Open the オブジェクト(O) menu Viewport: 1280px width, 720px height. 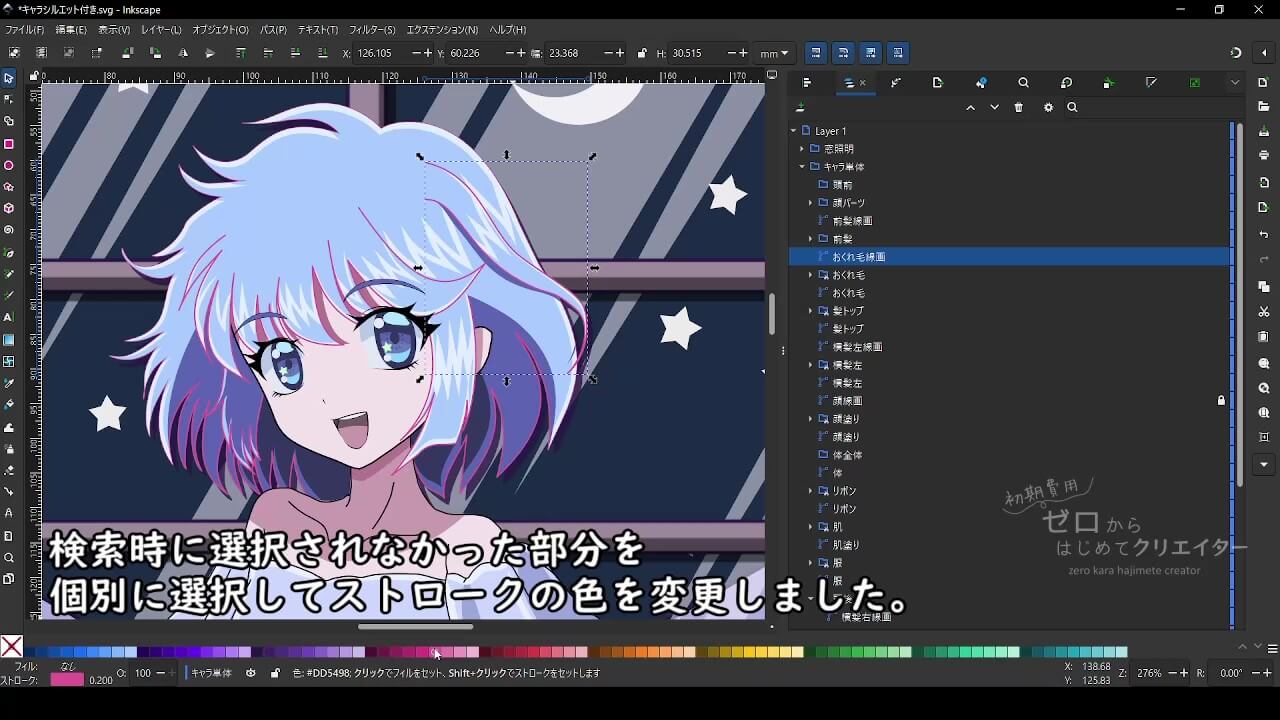click(x=220, y=30)
